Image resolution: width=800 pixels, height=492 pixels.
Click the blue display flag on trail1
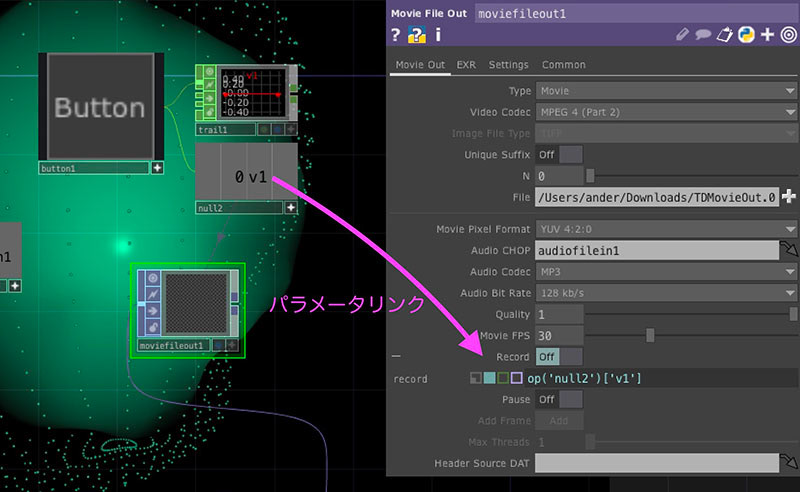[x=278, y=130]
